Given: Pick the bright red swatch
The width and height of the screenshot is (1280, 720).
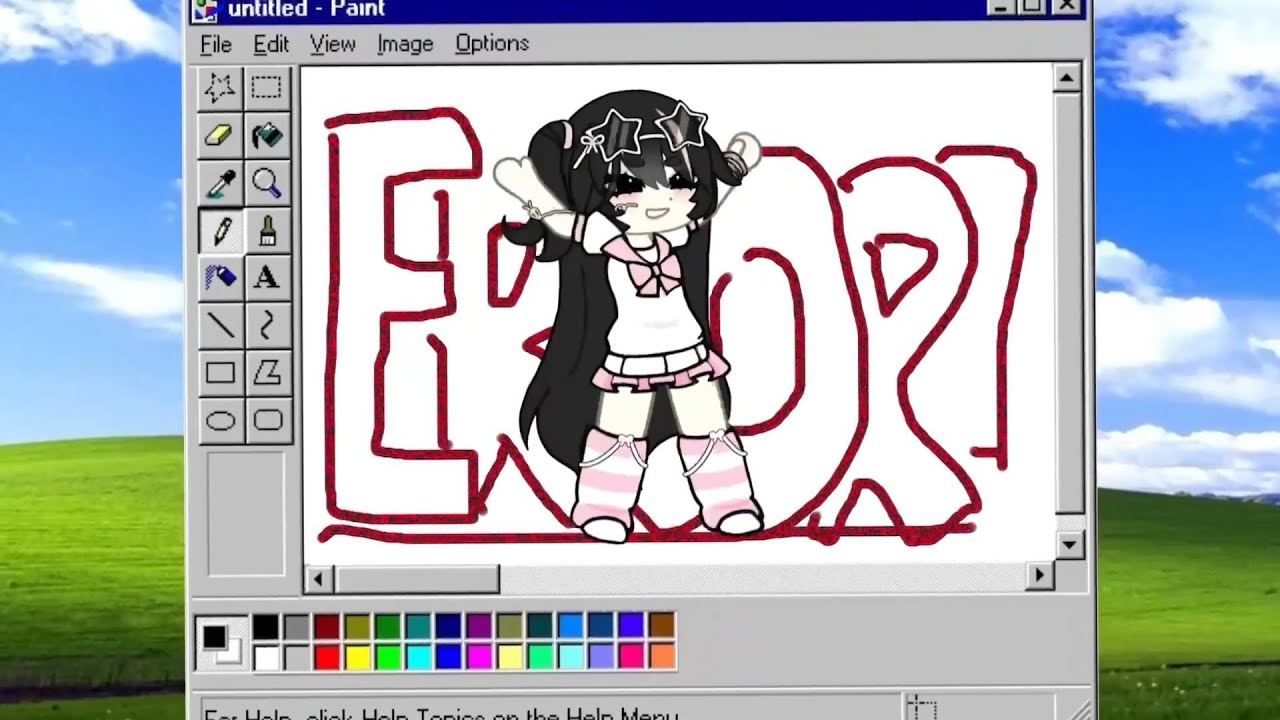Looking at the screenshot, I should [x=327, y=657].
